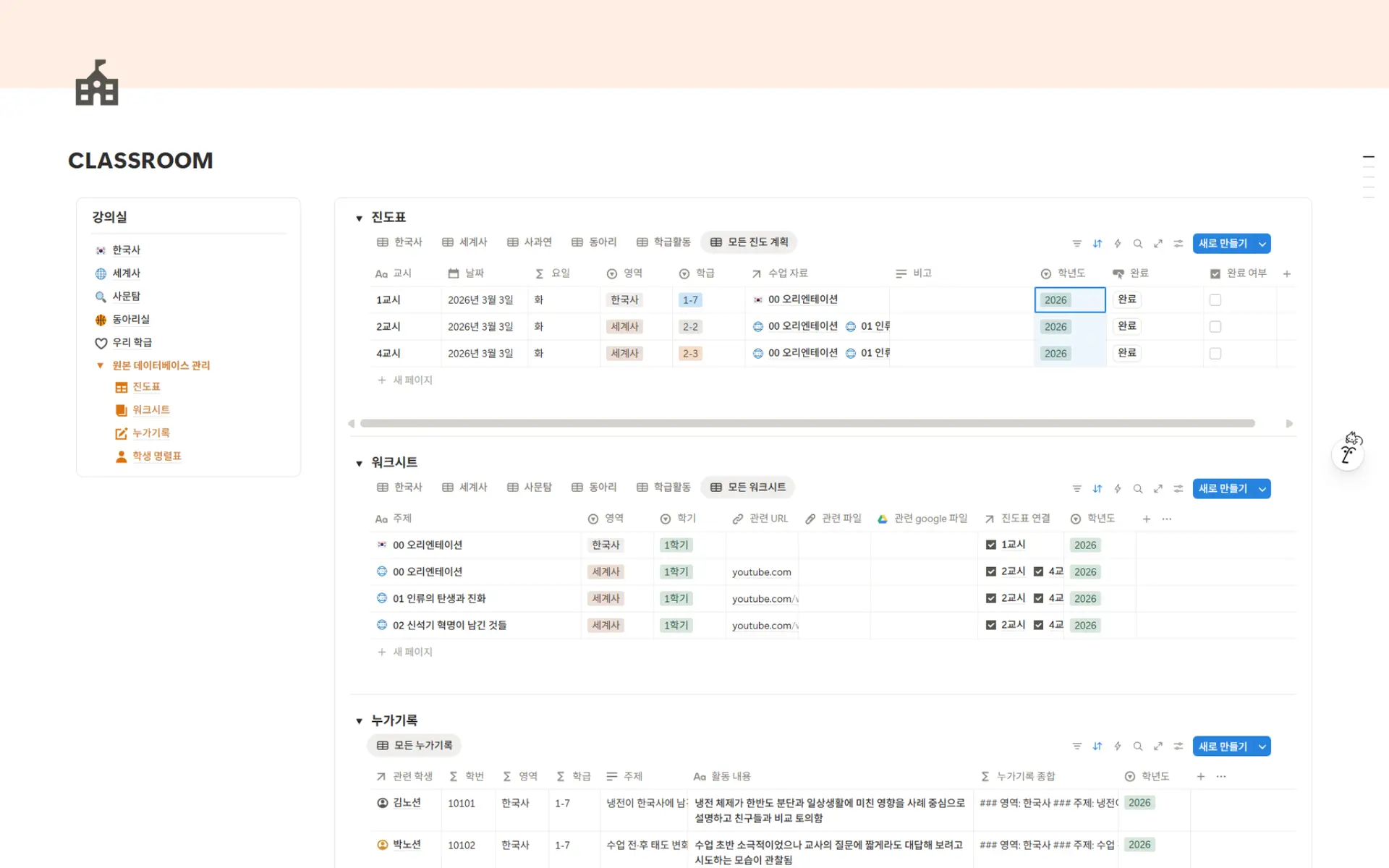The height and width of the screenshot is (868, 1389).
Task: Open more options dots in 워크시트 header
Action: [x=1167, y=519]
